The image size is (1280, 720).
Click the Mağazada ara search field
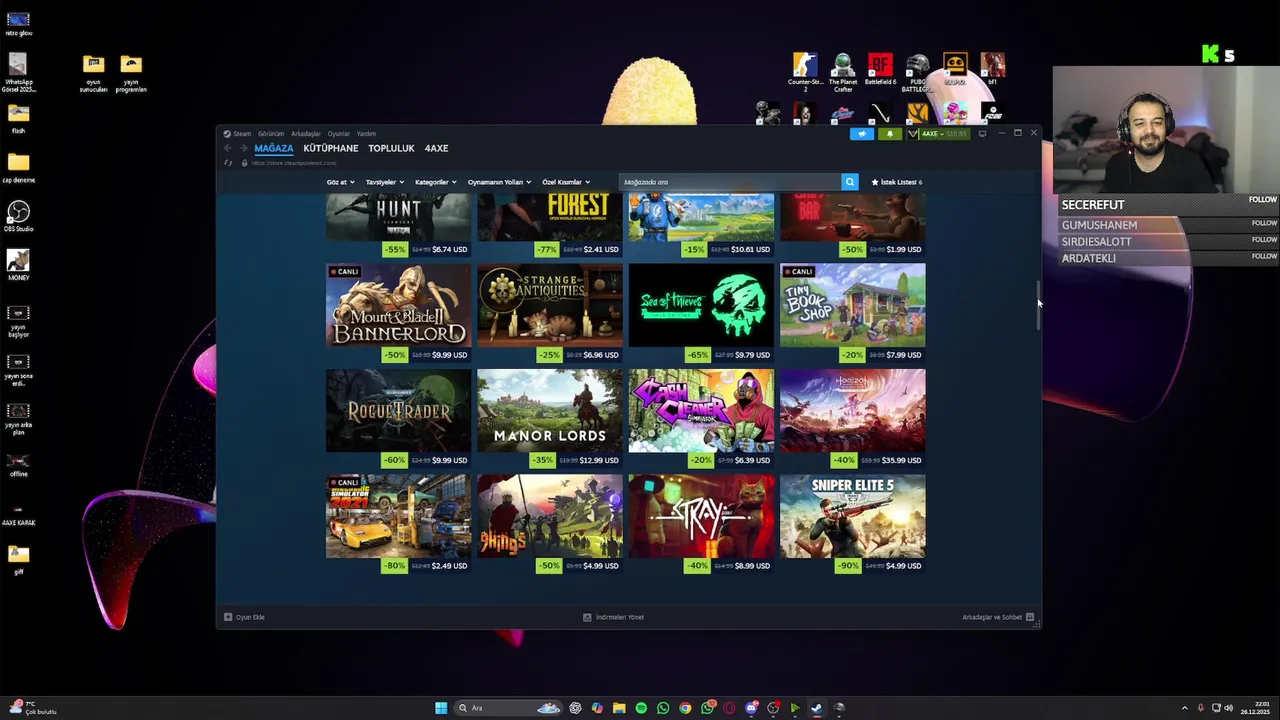730,182
